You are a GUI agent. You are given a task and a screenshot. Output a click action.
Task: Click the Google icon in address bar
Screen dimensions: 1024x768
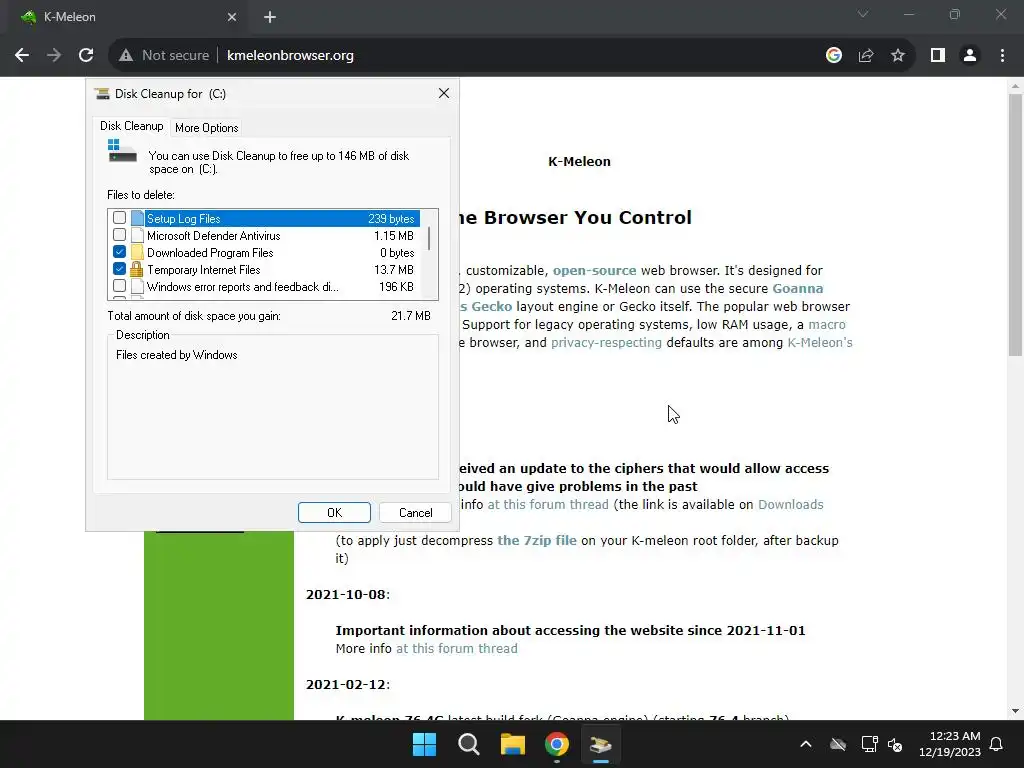coord(833,56)
